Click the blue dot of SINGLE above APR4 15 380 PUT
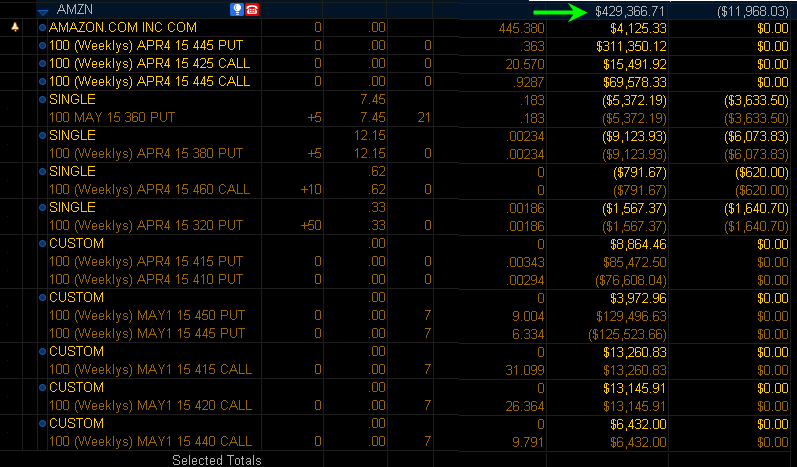 coord(42,136)
